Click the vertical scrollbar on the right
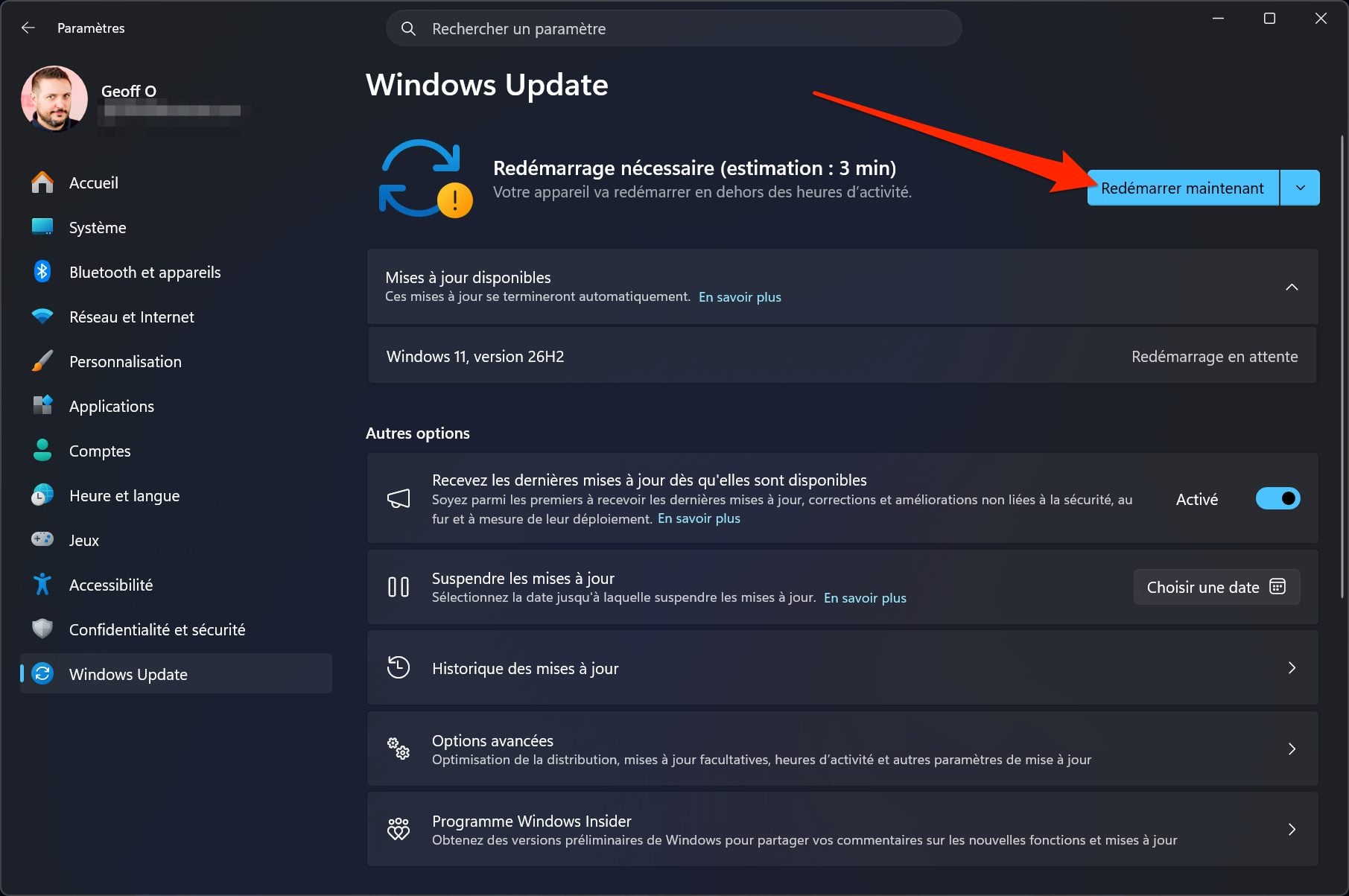Screen dimensions: 1349x896 pos(1342,365)
